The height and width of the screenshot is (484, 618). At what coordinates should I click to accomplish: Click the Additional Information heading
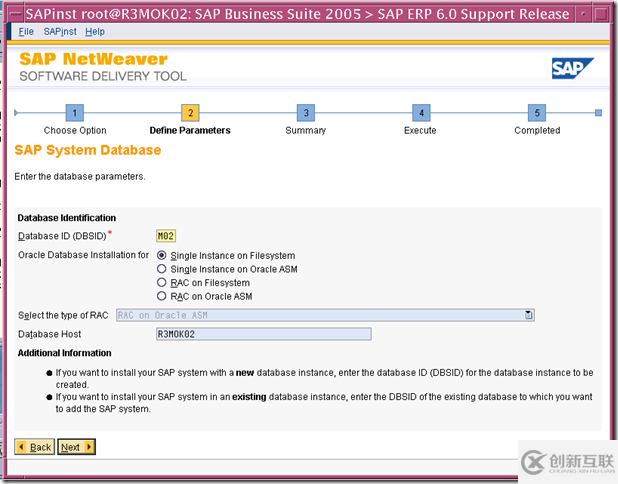click(65, 353)
